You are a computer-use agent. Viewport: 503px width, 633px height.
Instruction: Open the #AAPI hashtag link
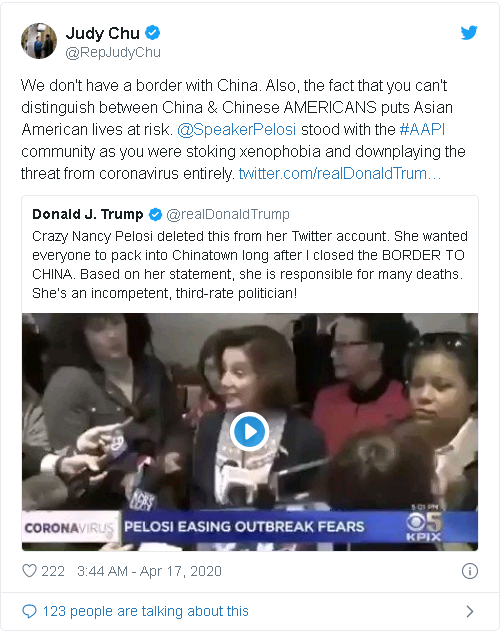click(422, 130)
